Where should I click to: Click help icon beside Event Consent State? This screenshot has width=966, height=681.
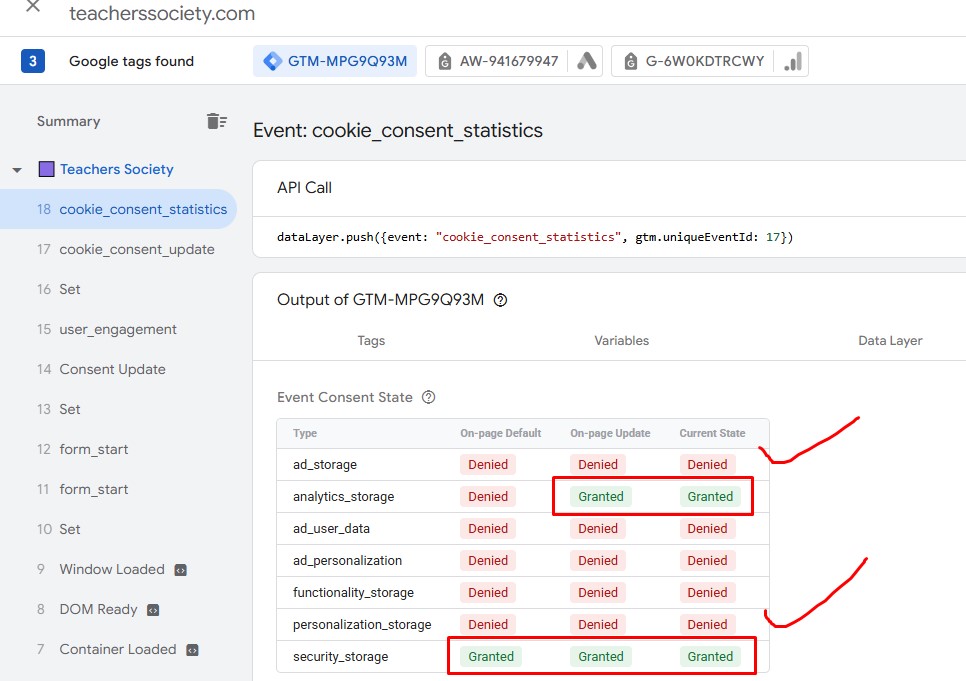point(429,397)
